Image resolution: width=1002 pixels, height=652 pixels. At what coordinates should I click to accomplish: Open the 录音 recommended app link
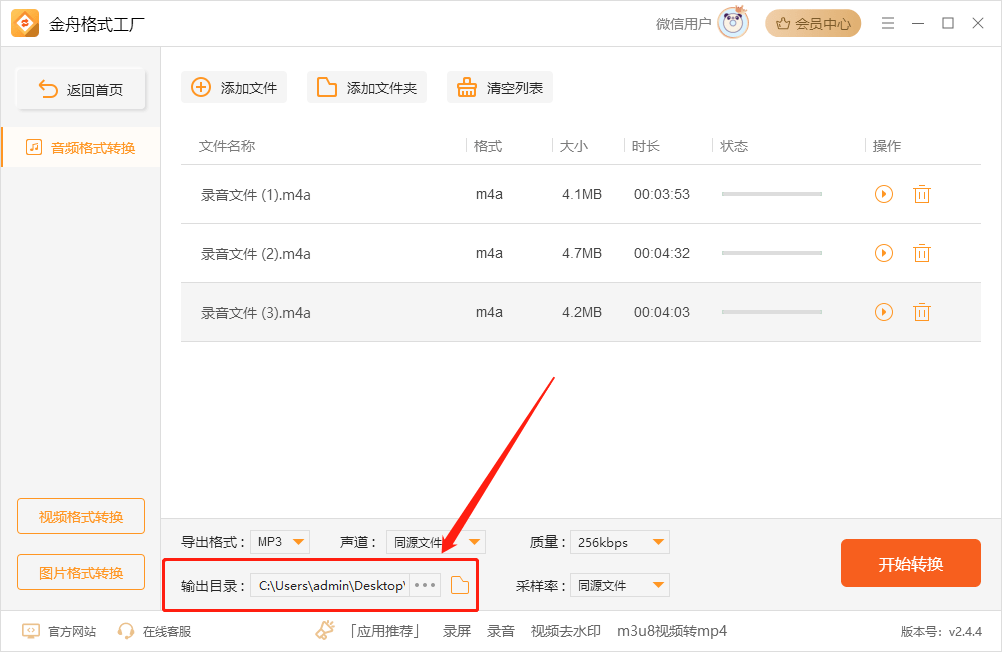500,632
